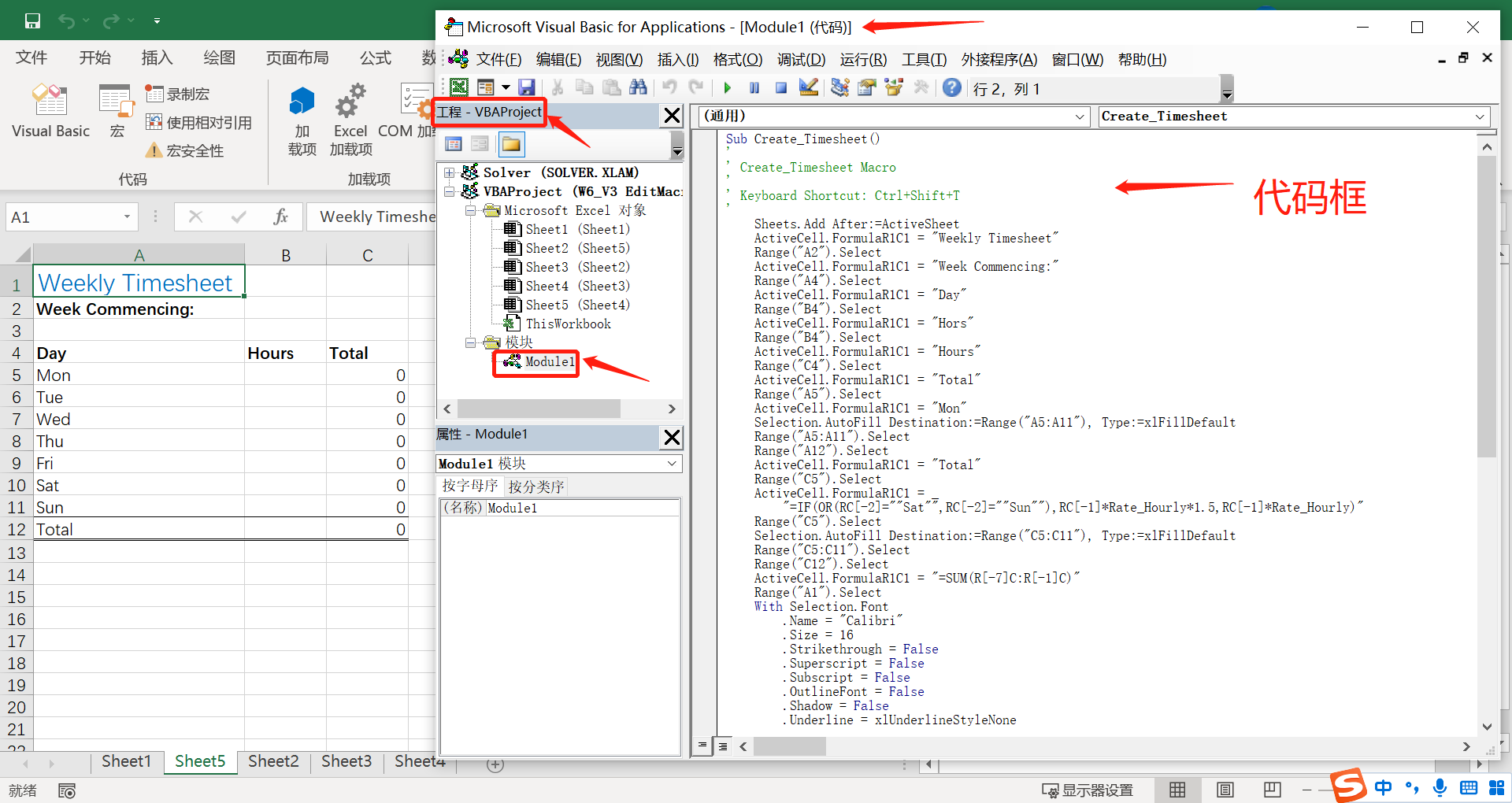Viewport: 1512px width, 803px height.
Task: Open Sogou input method logo
Action: pyautogui.click(x=1348, y=786)
